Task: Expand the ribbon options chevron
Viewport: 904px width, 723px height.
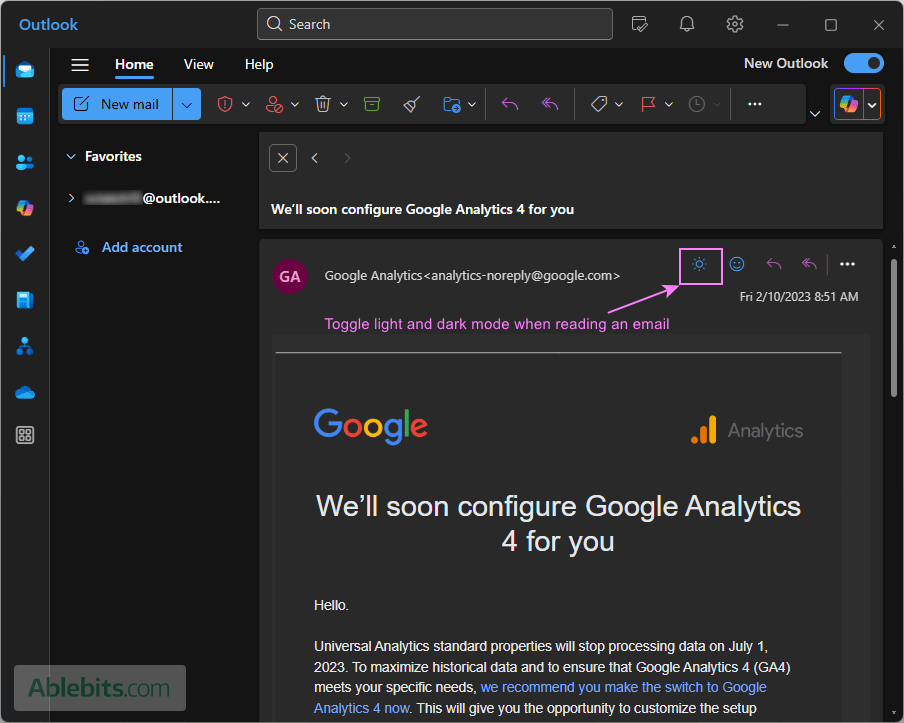Action: pyautogui.click(x=815, y=114)
